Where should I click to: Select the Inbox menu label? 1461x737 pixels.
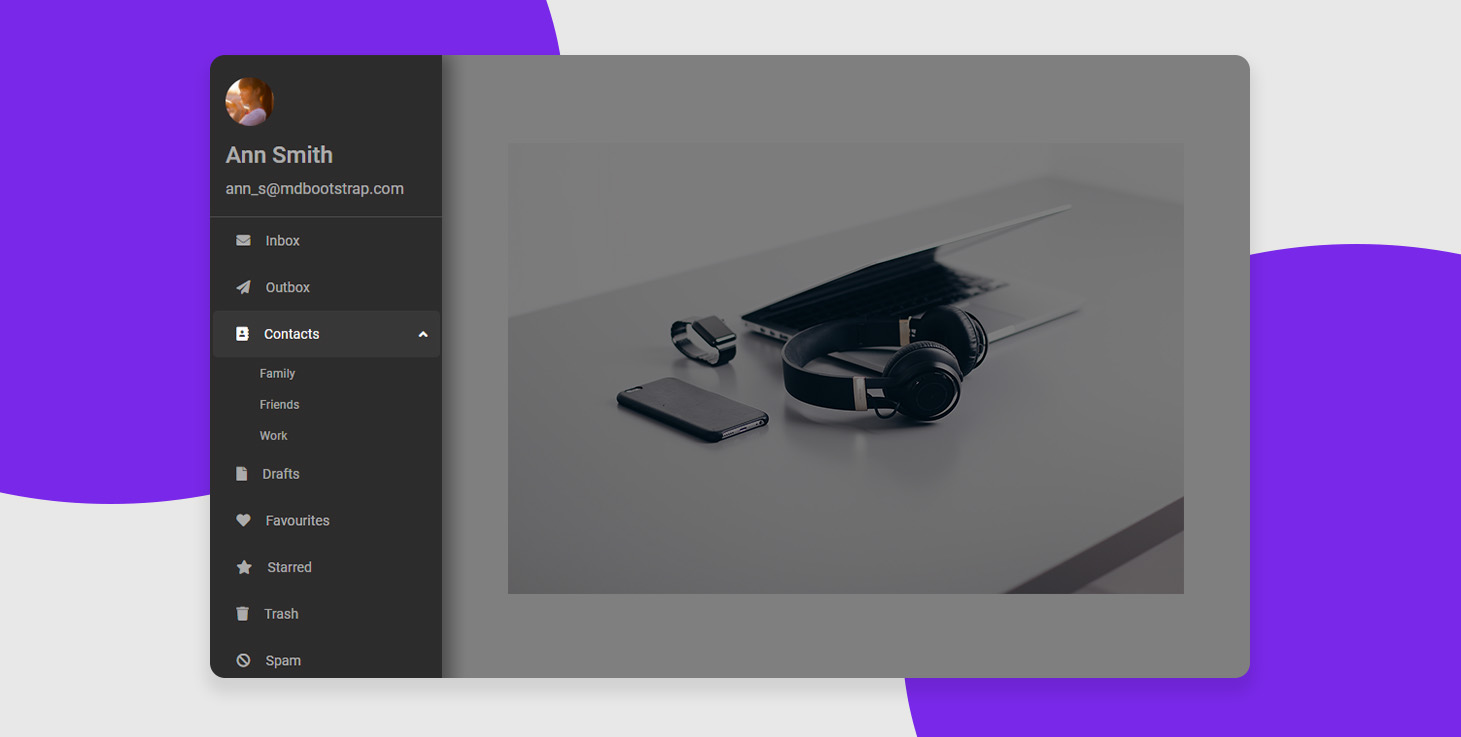[282, 241]
